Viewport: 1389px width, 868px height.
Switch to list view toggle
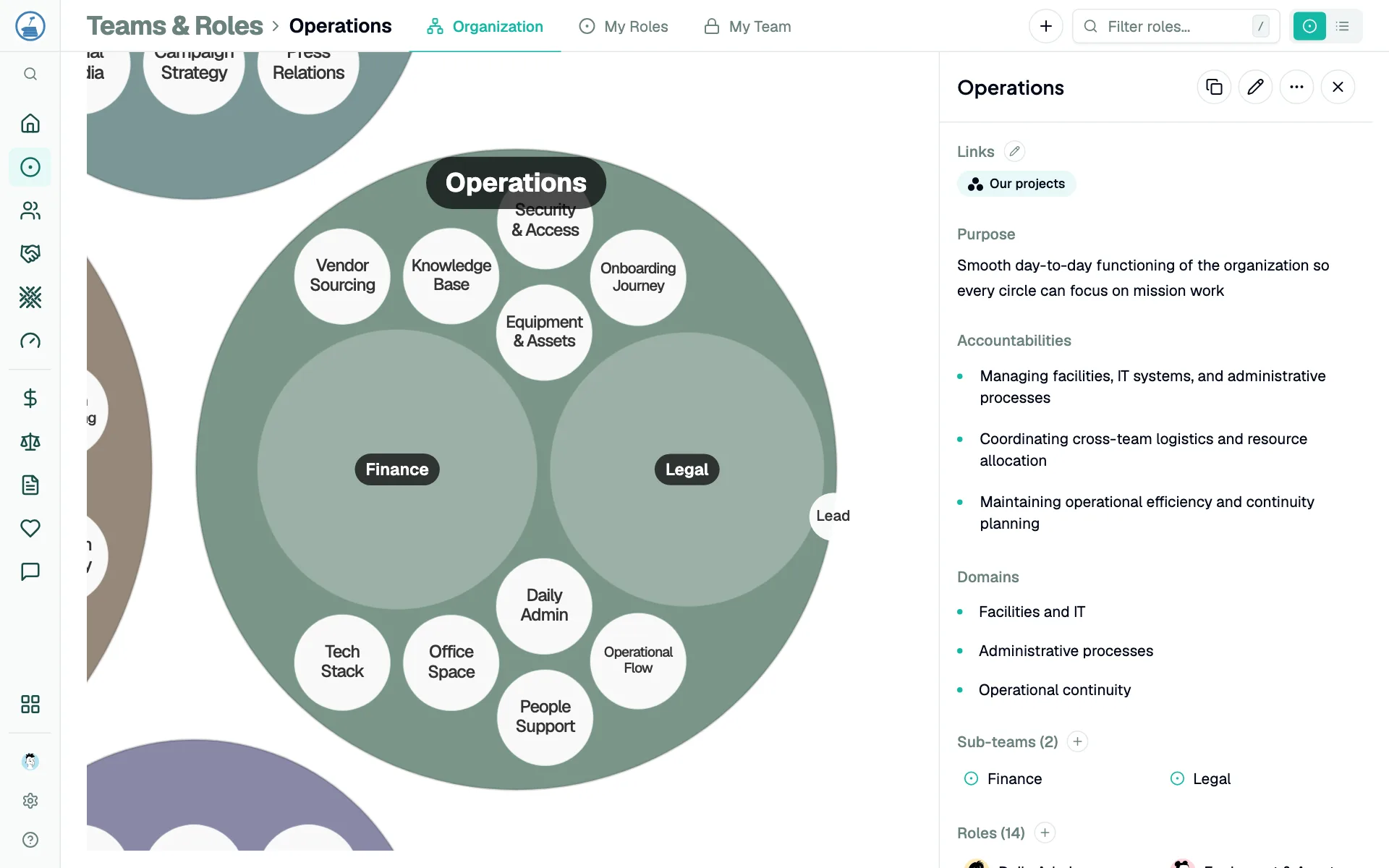coord(1343,27)
